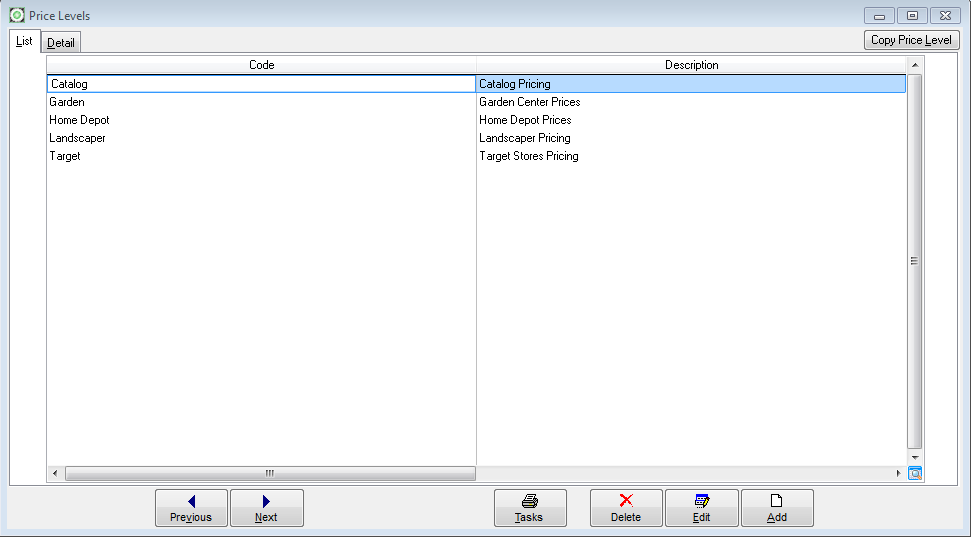Select the Target Stores Pricing row
The width and height of the screenshot is (971, 537).
529,156
